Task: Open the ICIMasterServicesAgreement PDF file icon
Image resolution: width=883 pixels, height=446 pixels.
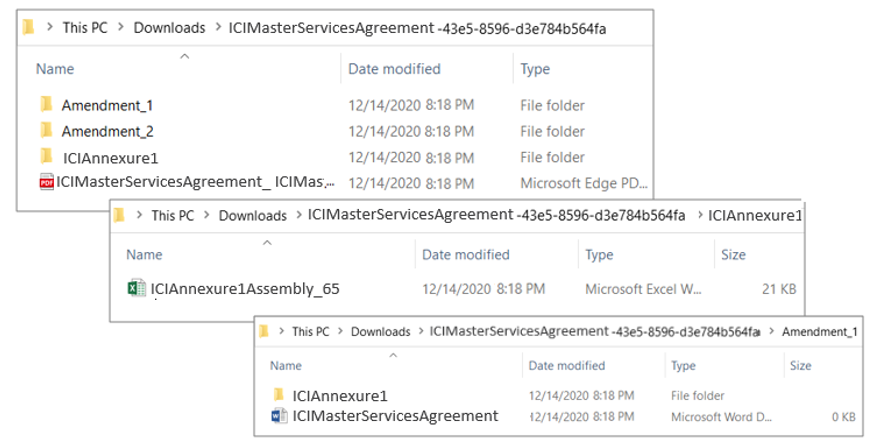Action: pos(46,182)
